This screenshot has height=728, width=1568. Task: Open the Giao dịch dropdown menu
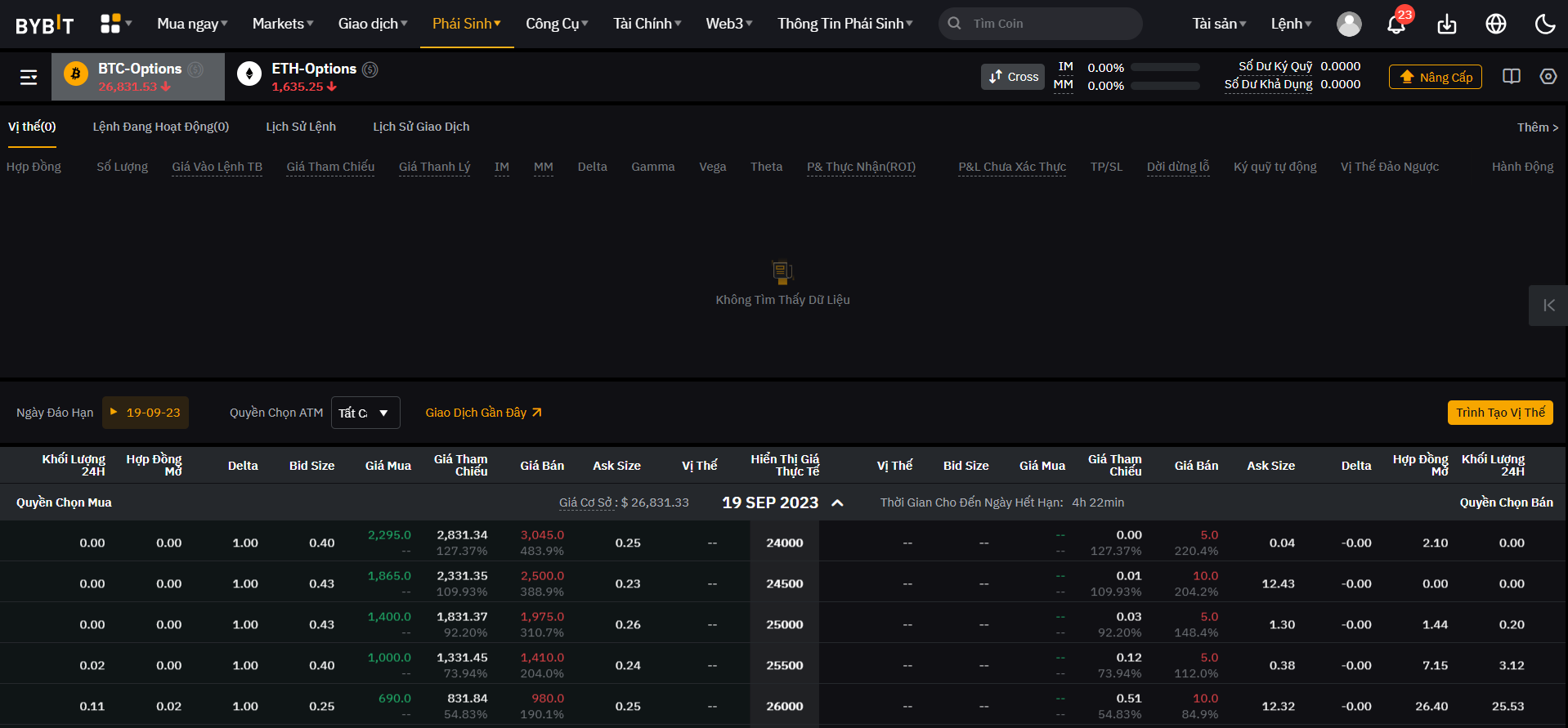(373, 24)
